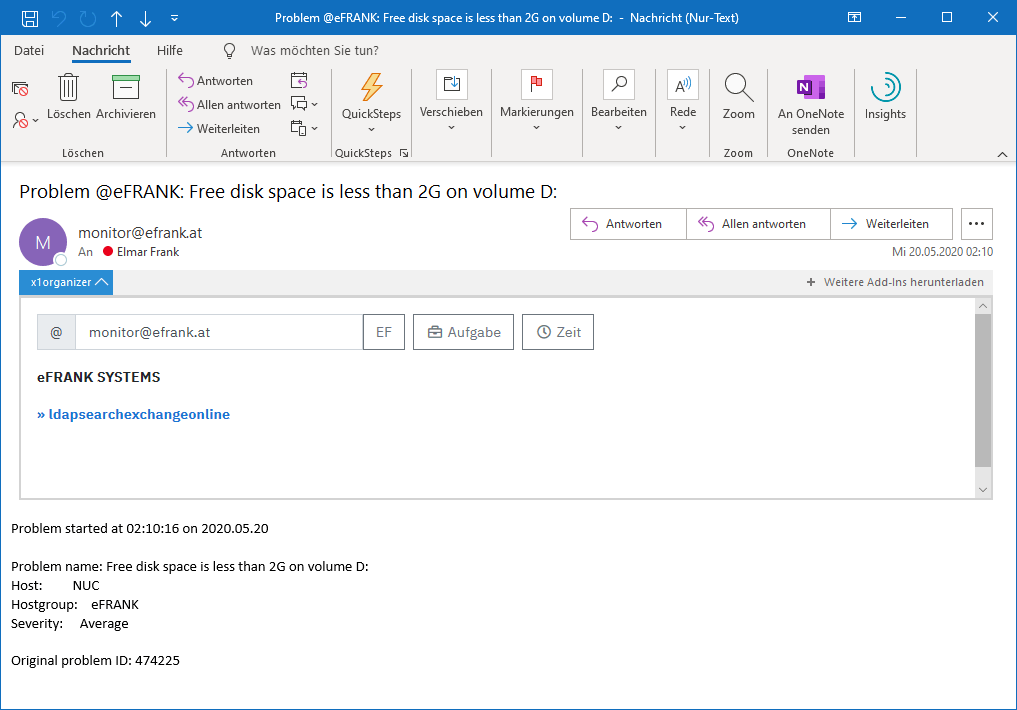Screen dimensions: 1017x710
Task: Click sender address monitor@efrank.at in header
Action: 140,233
